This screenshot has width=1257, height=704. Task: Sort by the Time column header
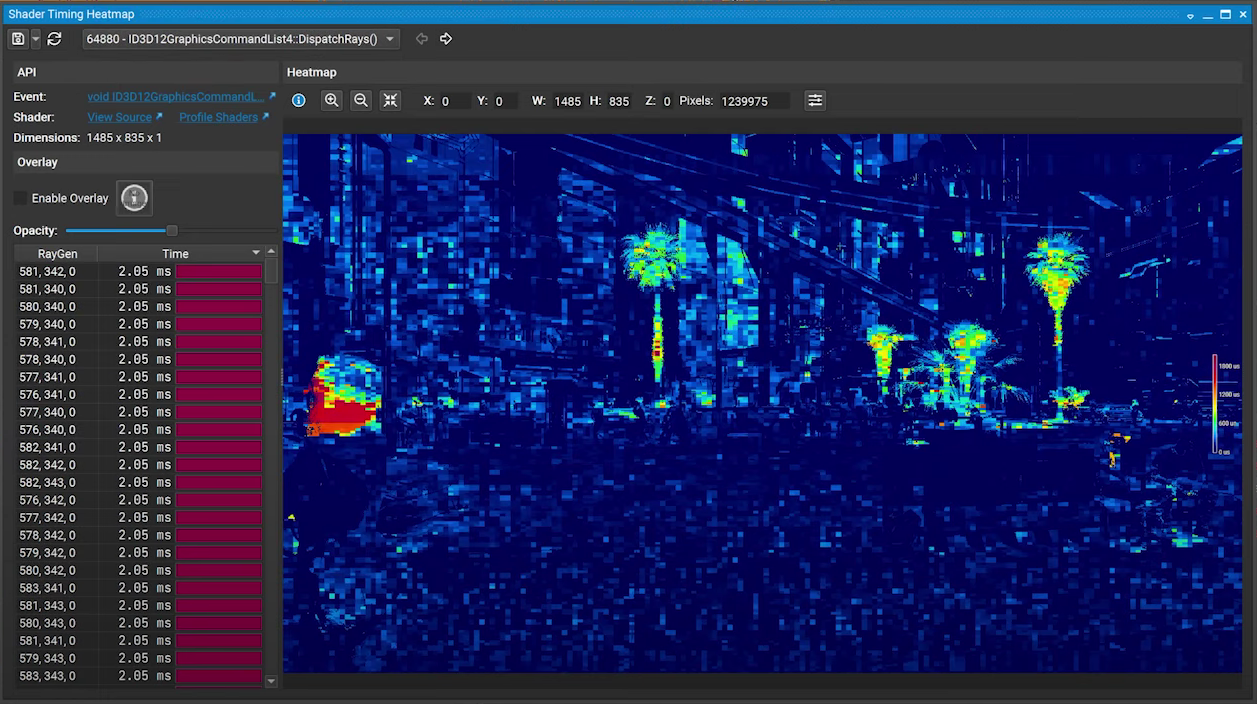[x=176, y=254]
